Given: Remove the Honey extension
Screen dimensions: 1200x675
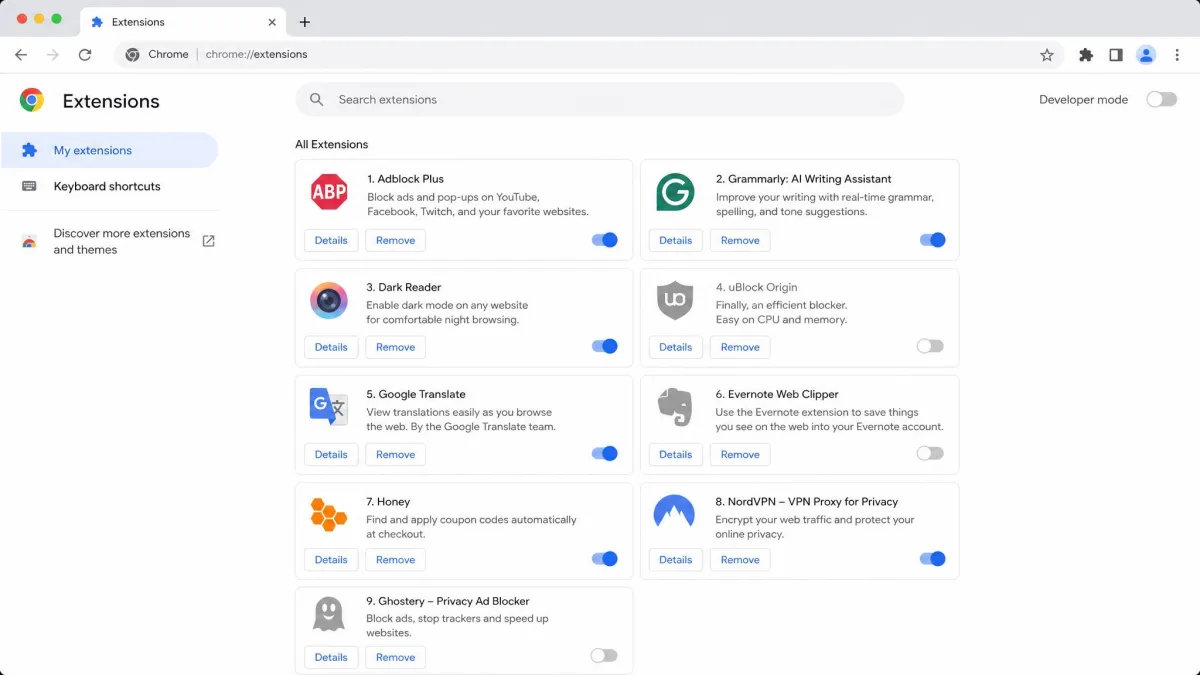Looking at the screenshot, I should (395, 560).
